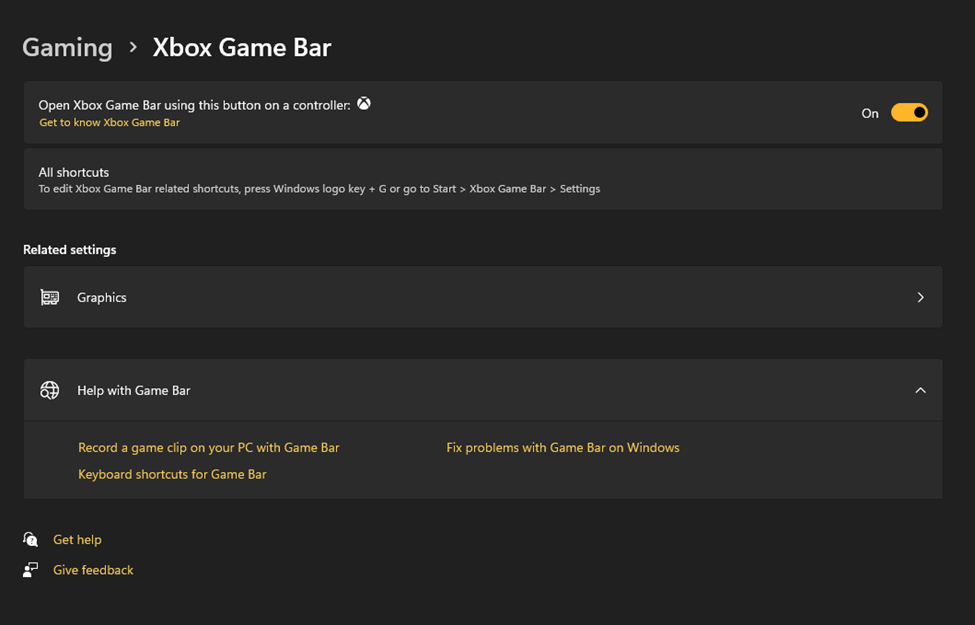Collapse the Help with Game Bar section arrow

[920, 391]
